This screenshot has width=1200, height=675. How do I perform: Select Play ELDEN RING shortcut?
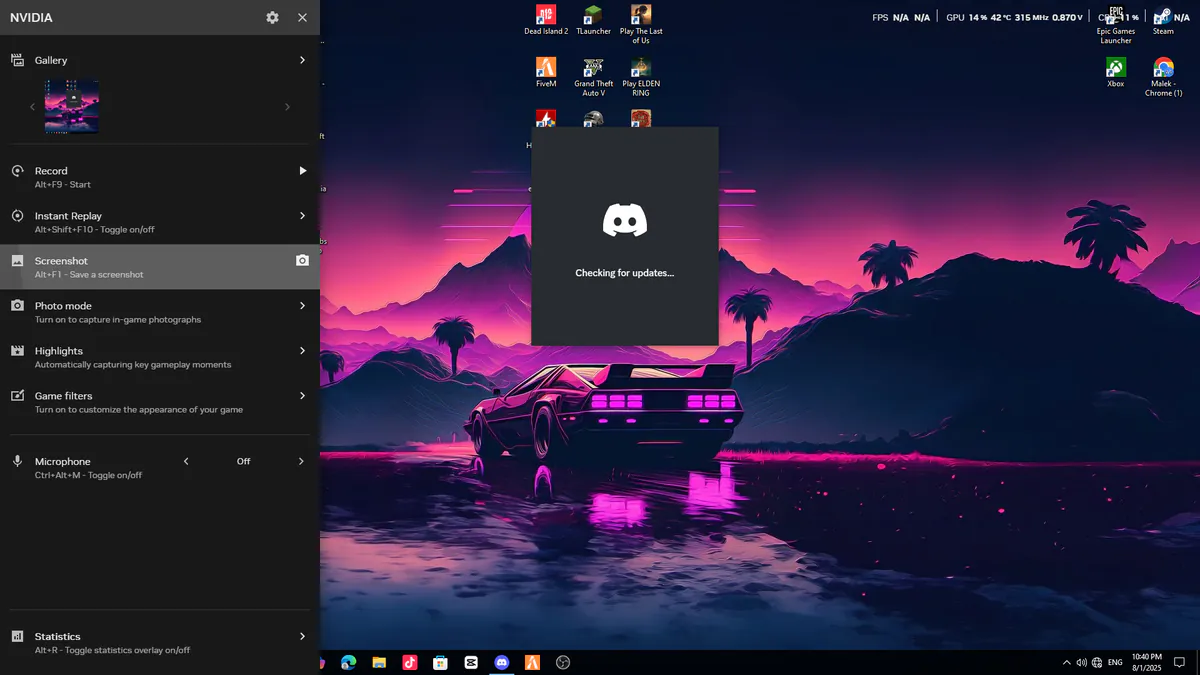pyautogui.click(x=641, y=77)
